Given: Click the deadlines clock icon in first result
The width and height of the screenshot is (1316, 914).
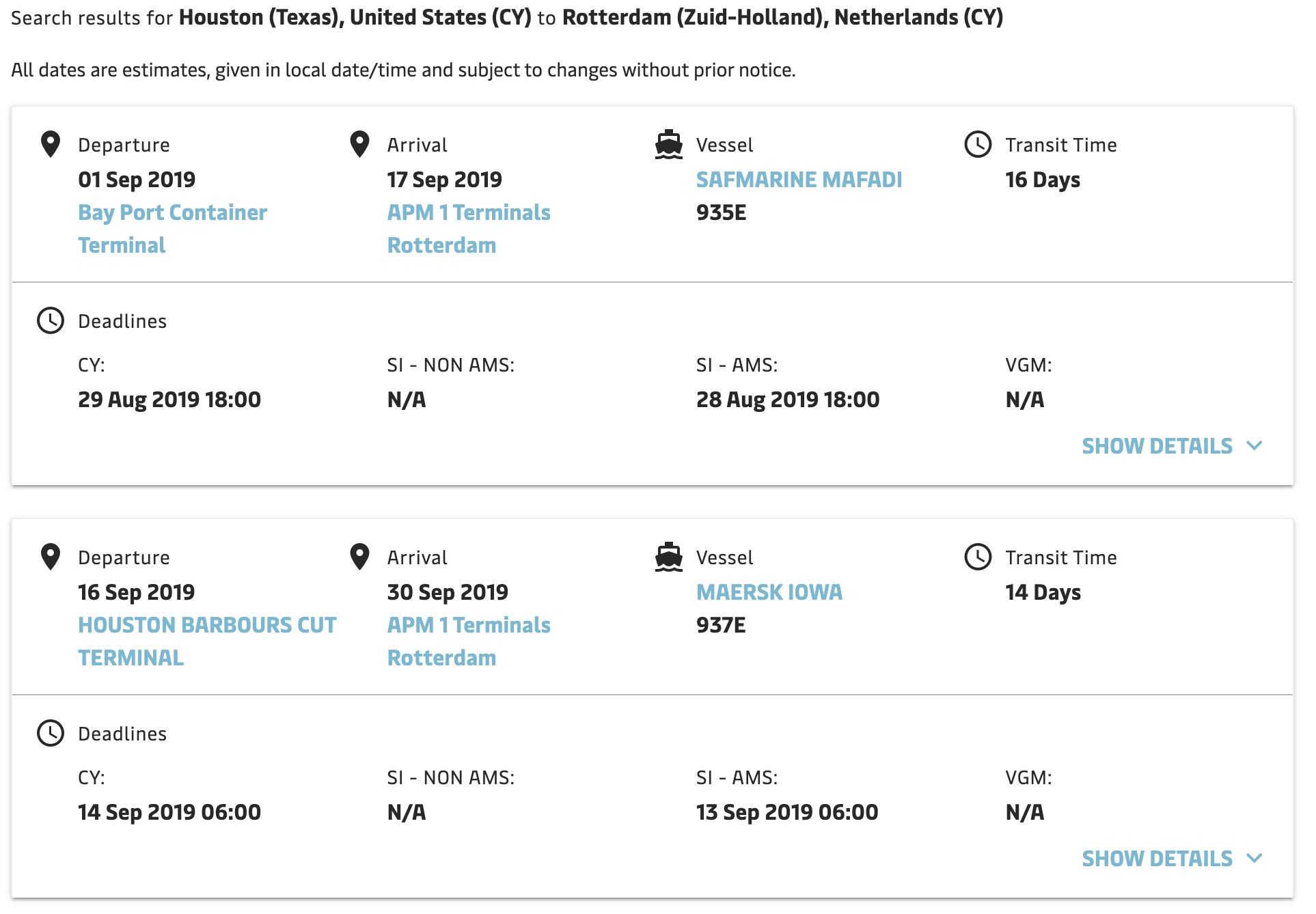Looking at the screenshot, I should click(51, 320).
